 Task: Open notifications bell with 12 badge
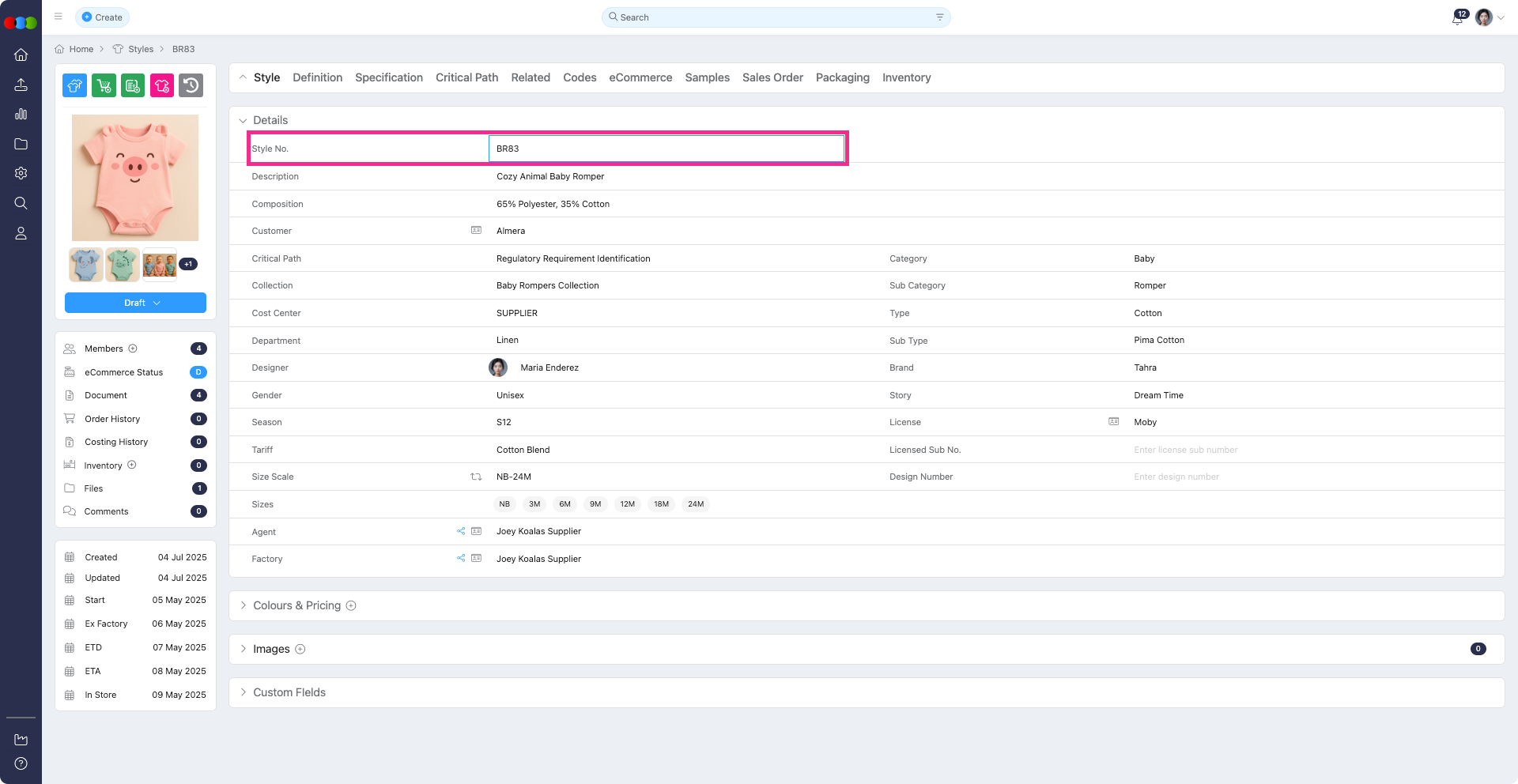[1457, 18]
